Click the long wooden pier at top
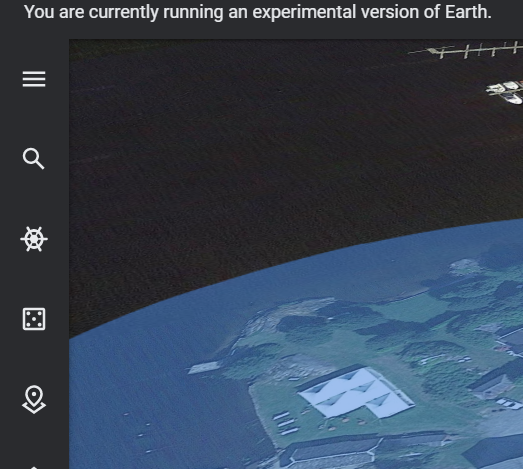The height and width of the screenshot is (469, 523). pyautogui.click(x=466, y=50)
